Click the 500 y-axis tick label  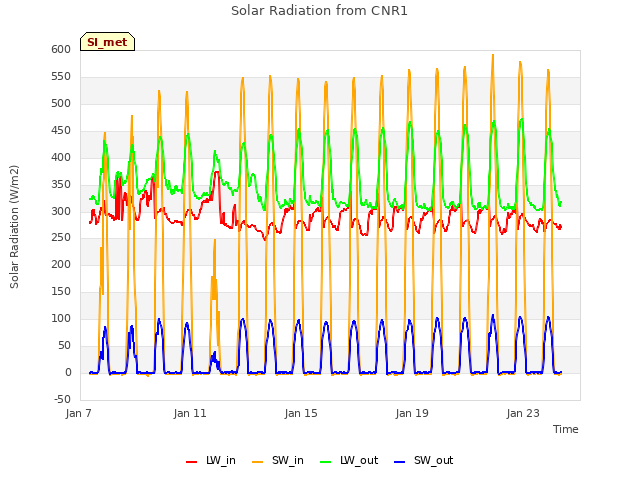(x=61, y=103)
